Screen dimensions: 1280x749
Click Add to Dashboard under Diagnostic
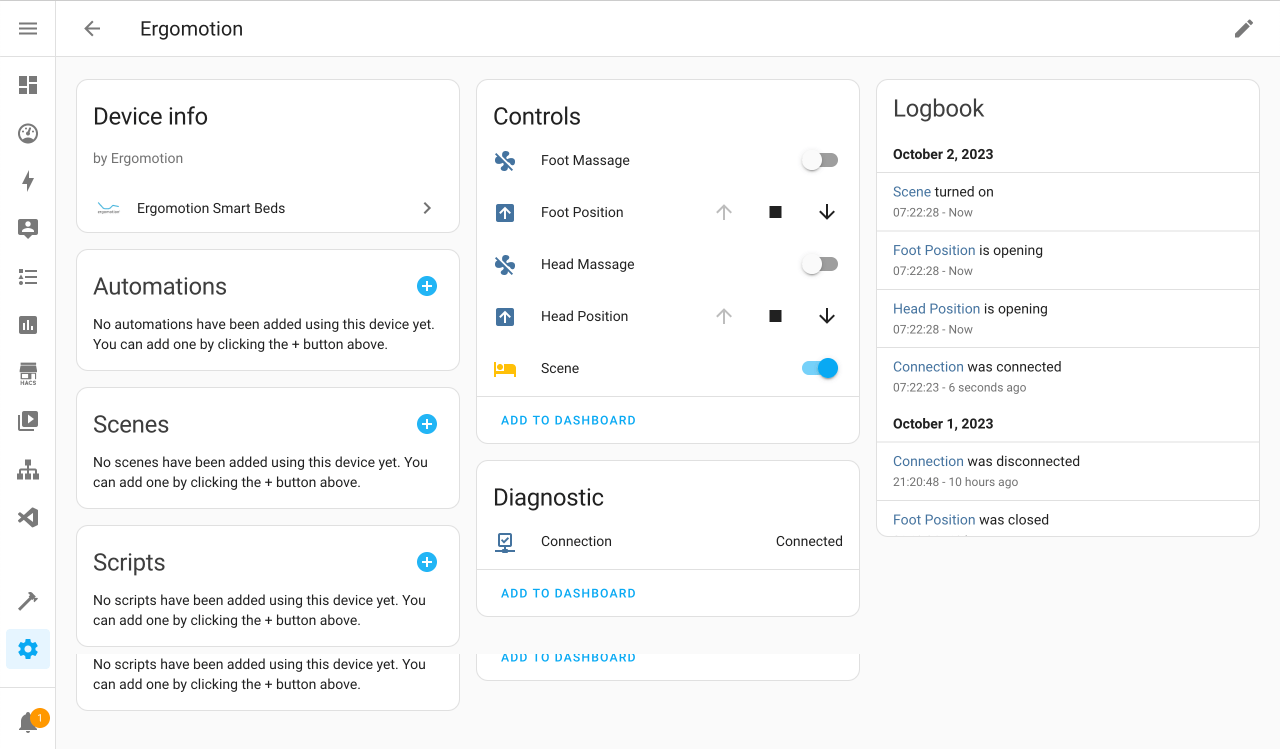[x=568, y=593]
